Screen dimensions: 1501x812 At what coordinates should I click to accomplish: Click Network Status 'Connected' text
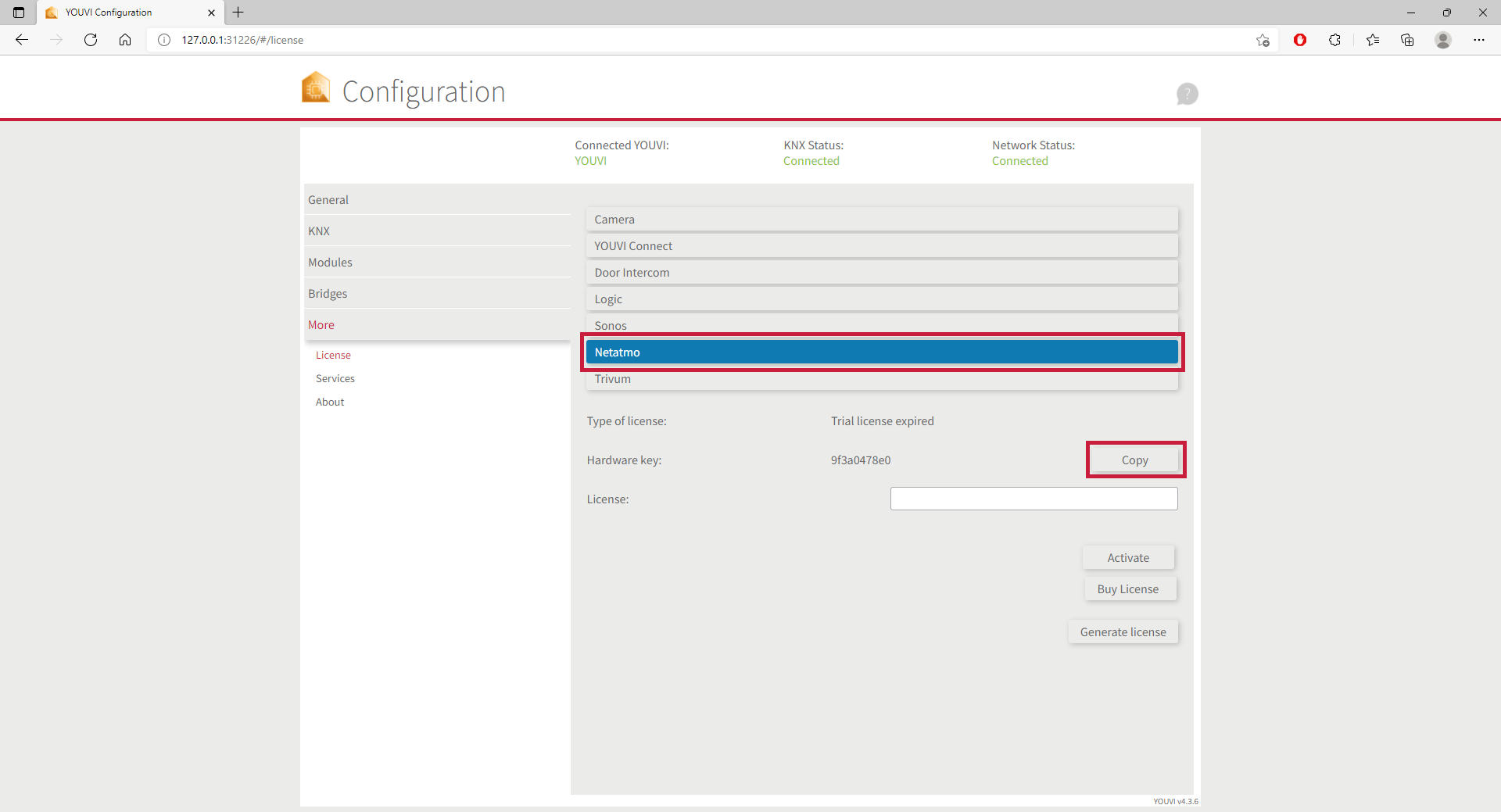(x=1019, y=161)
